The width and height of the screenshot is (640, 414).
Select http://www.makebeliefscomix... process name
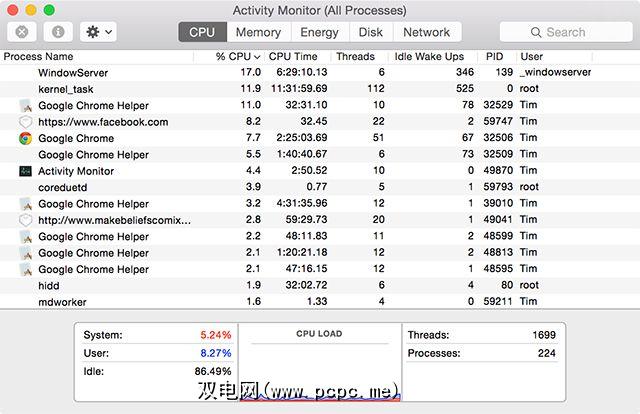coord(114,220)
